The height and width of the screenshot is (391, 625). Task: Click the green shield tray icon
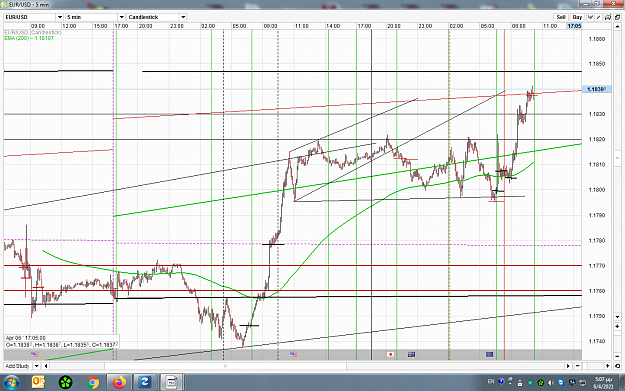530,383
